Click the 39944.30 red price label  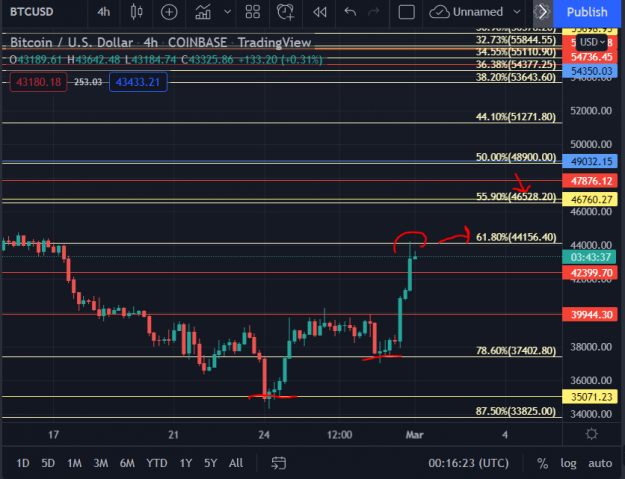click(x=591, y=315)
